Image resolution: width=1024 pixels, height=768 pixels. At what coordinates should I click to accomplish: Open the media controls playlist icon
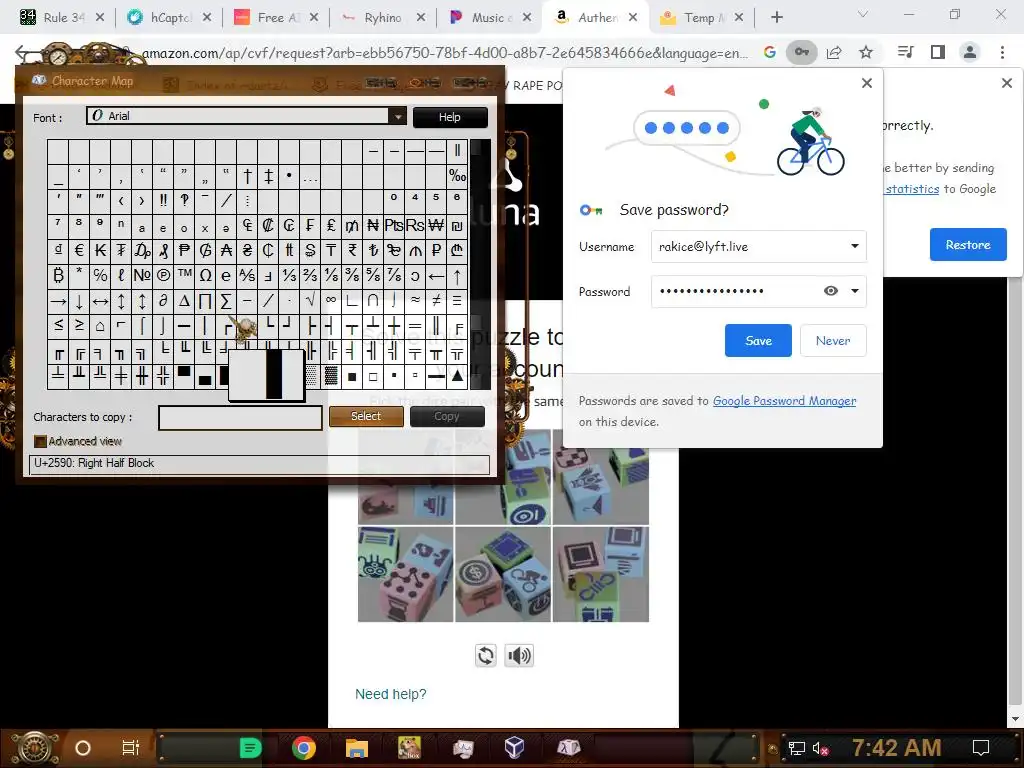click(x=905, y=52)
